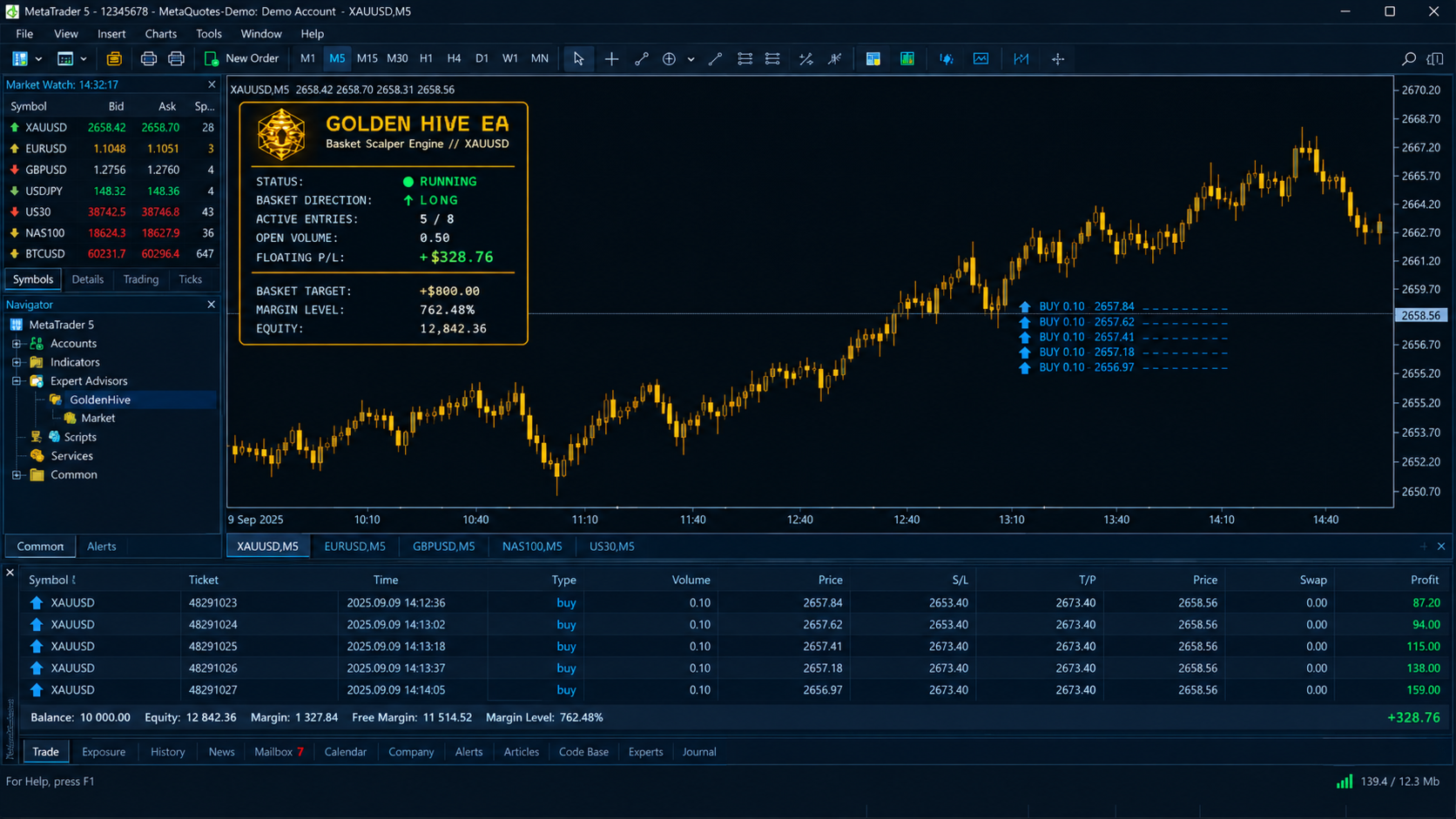Image resolution: width=1456 pixels, height=819 pixels.
Task: Switch to M15 timeframe
Action: [x=367, y=59]
